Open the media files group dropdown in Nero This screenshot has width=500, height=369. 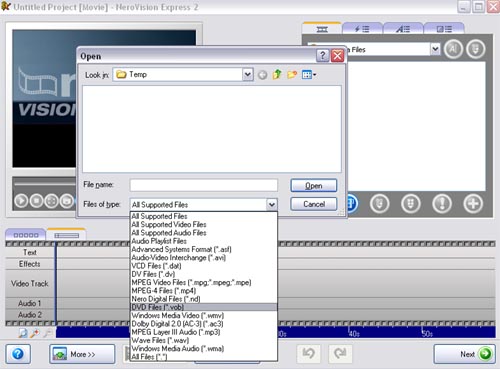[435, 49]
